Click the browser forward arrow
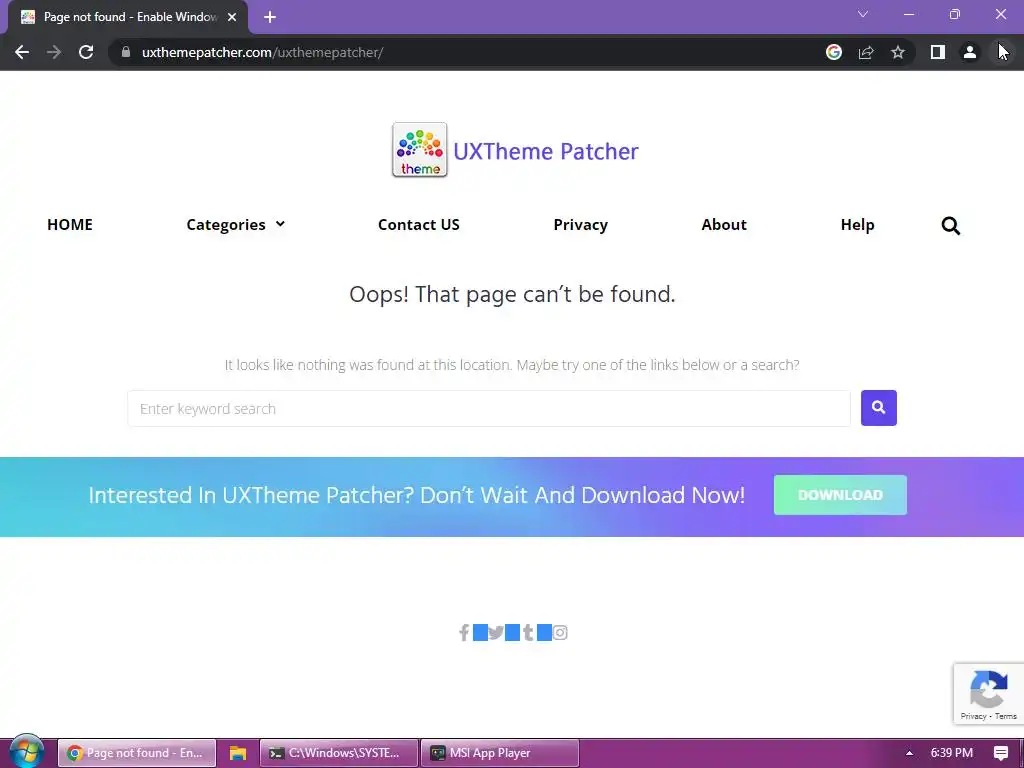Screen dimensions: 1024x768 coord(54,52)
